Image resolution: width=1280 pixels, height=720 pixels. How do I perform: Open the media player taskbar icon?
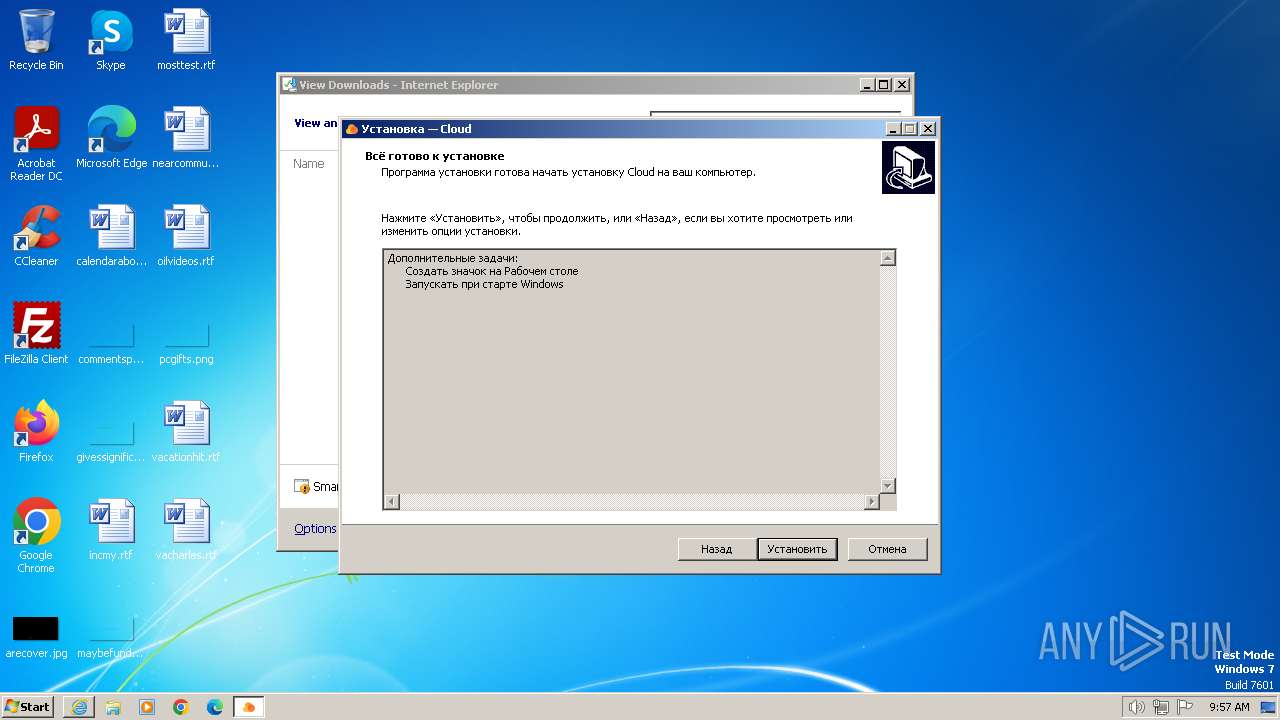[x=147, y=706]
